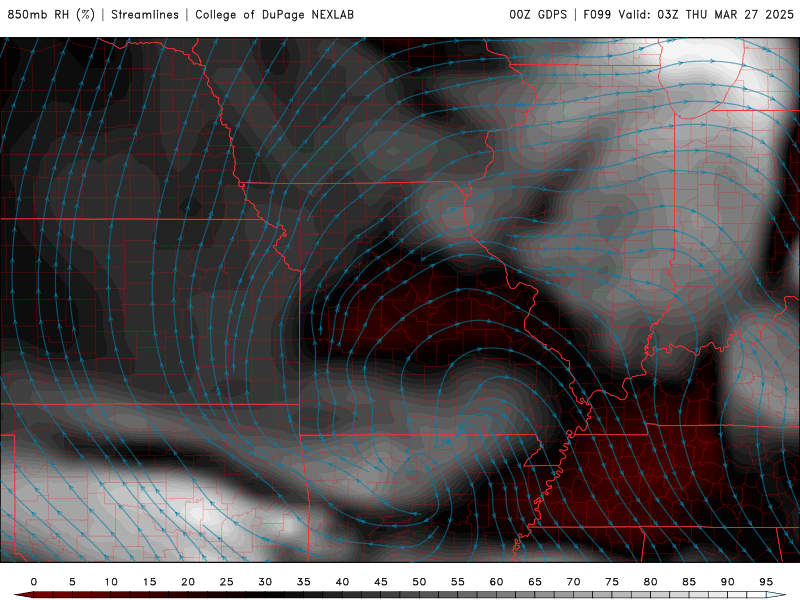
Task: Click the "90" value on the color scale
Action: [728, 582]
